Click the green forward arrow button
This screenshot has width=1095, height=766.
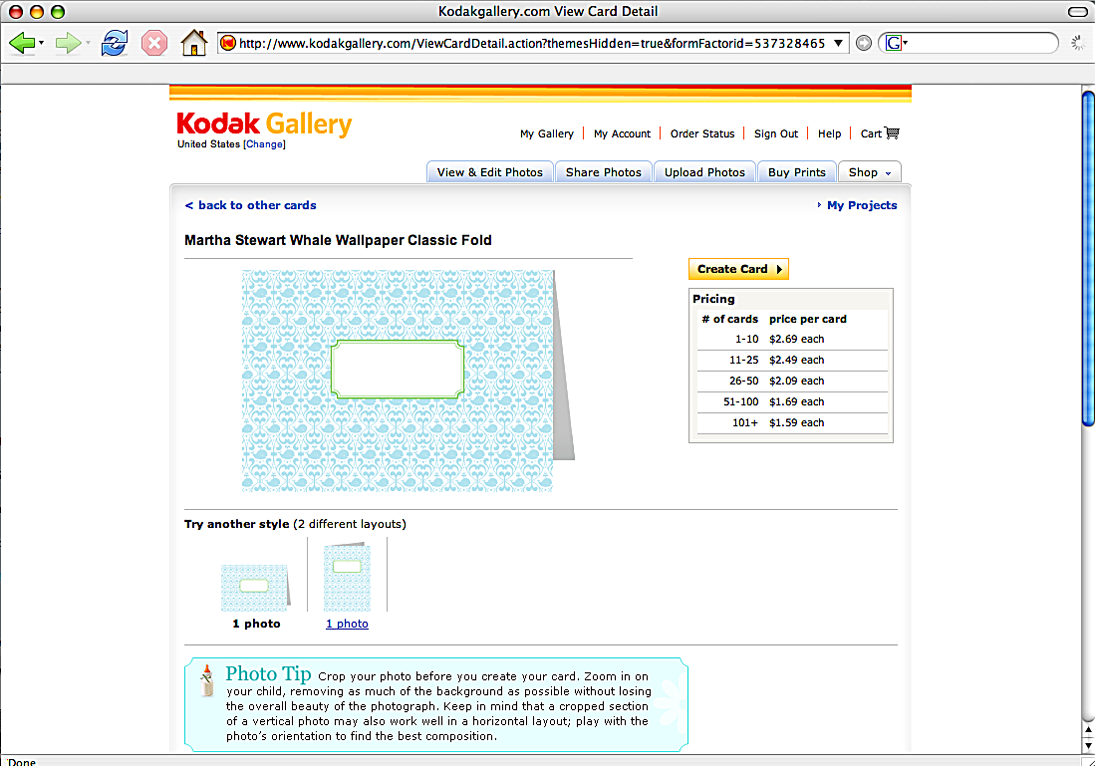[68, 43]
